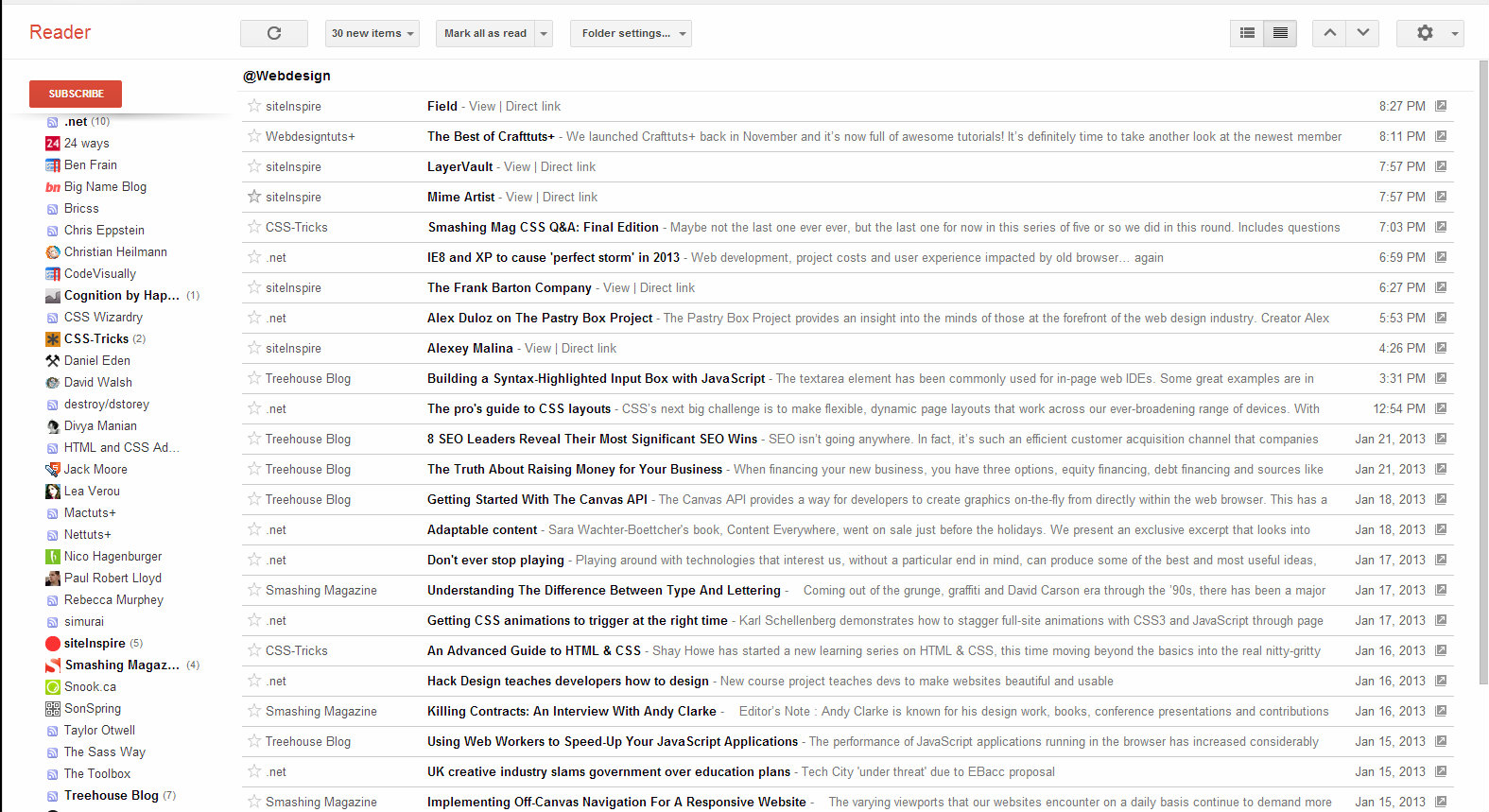Go to next item arrow
1489x812 pixels.
coord(1362,33)
